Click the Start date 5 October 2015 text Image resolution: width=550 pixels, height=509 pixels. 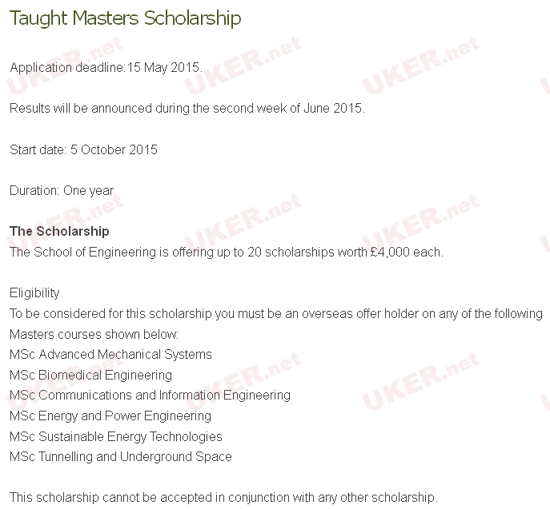[x=83, y=150]
